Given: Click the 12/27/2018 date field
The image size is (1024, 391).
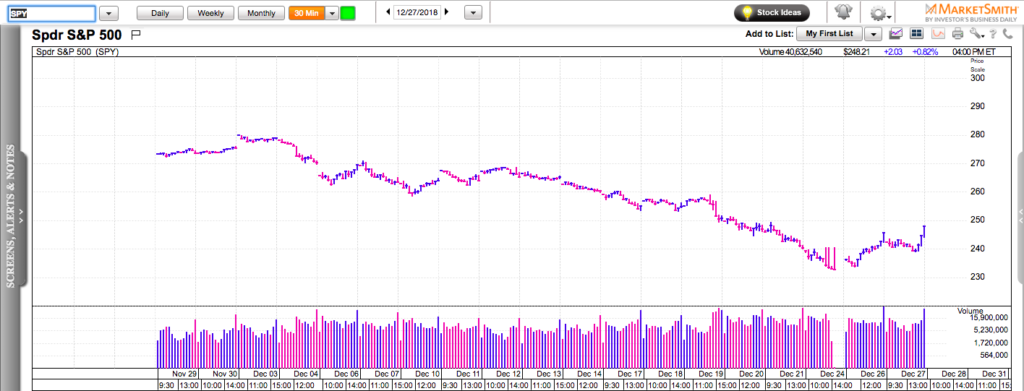Looking at the screenshot, I should [x=417, y=12].
